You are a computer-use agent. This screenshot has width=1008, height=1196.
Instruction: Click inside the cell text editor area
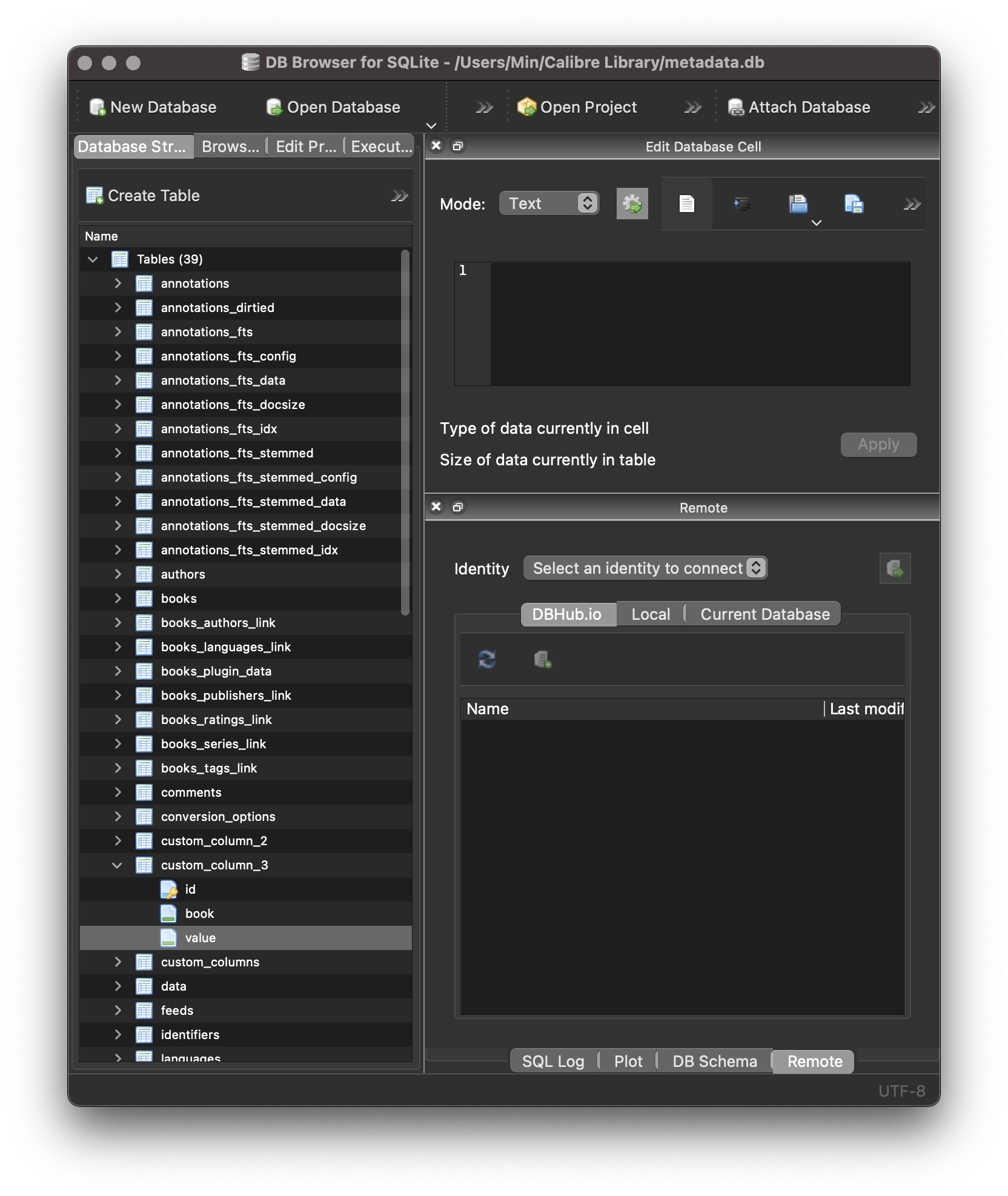700,324
